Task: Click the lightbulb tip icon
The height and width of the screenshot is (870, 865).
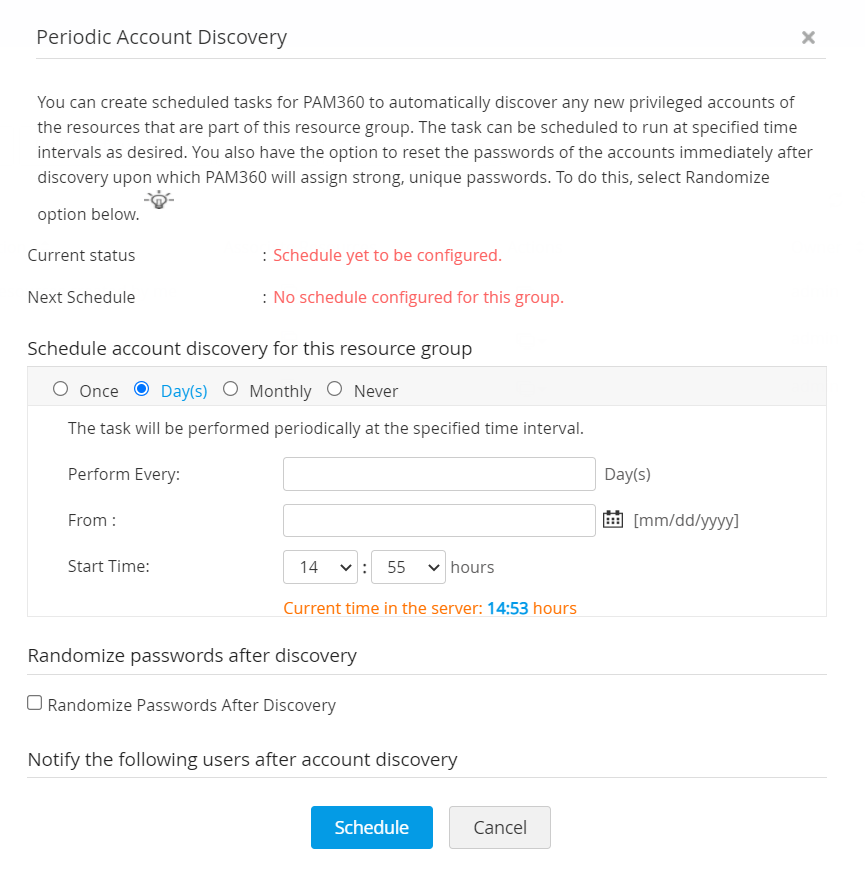Action: (x=159, y=200)
